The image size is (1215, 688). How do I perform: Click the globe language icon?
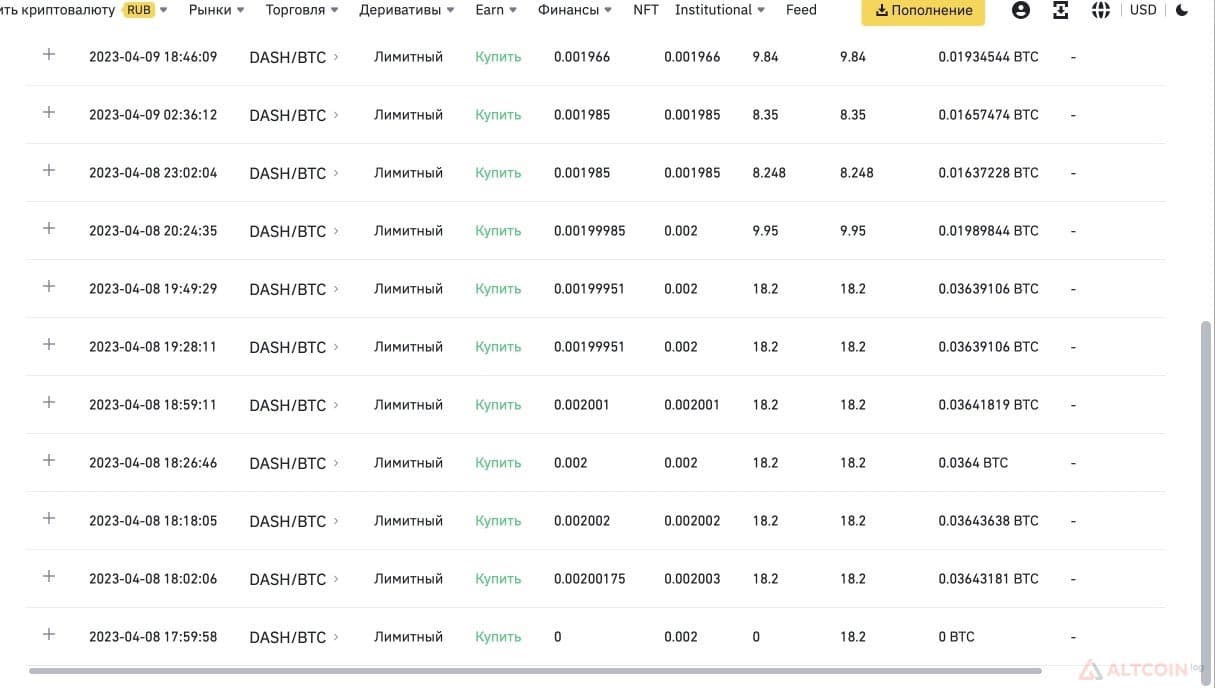point(1101,10)
